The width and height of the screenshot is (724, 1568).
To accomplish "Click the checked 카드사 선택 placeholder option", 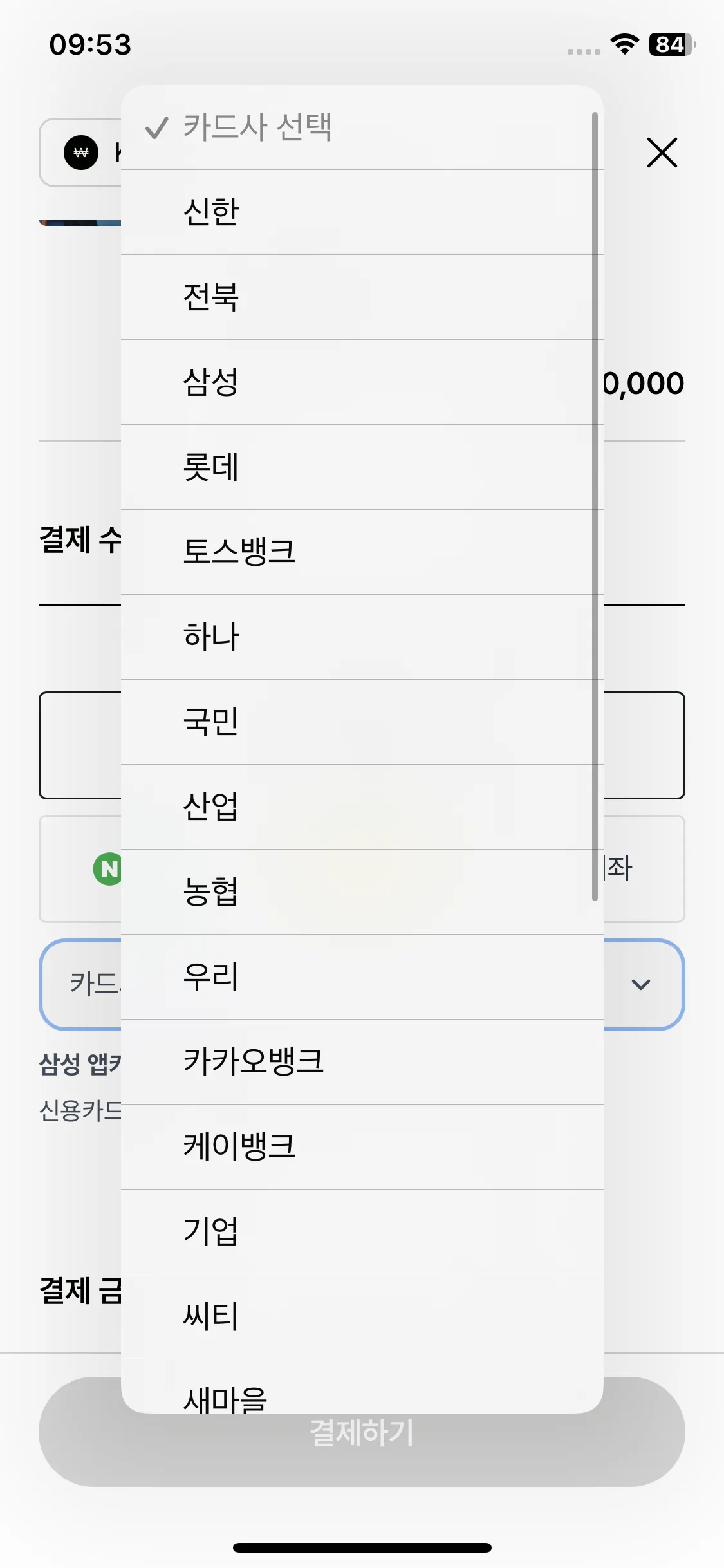I will pos(362,127).
